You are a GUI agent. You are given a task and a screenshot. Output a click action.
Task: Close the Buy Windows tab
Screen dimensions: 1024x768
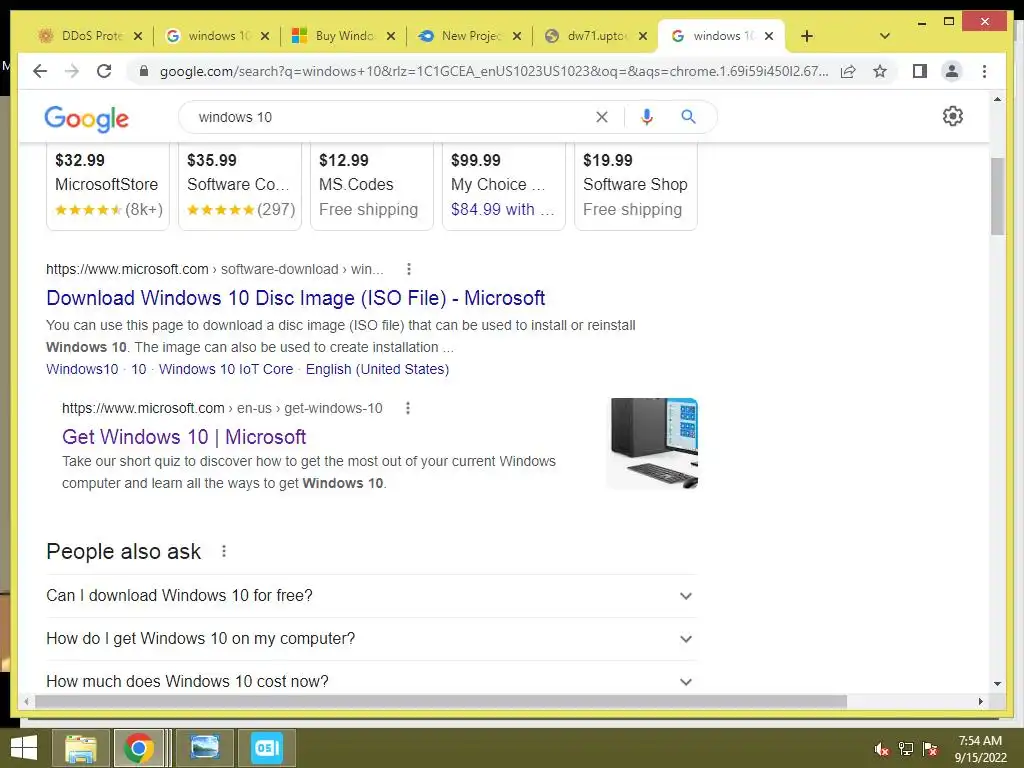tap(391, 36)
